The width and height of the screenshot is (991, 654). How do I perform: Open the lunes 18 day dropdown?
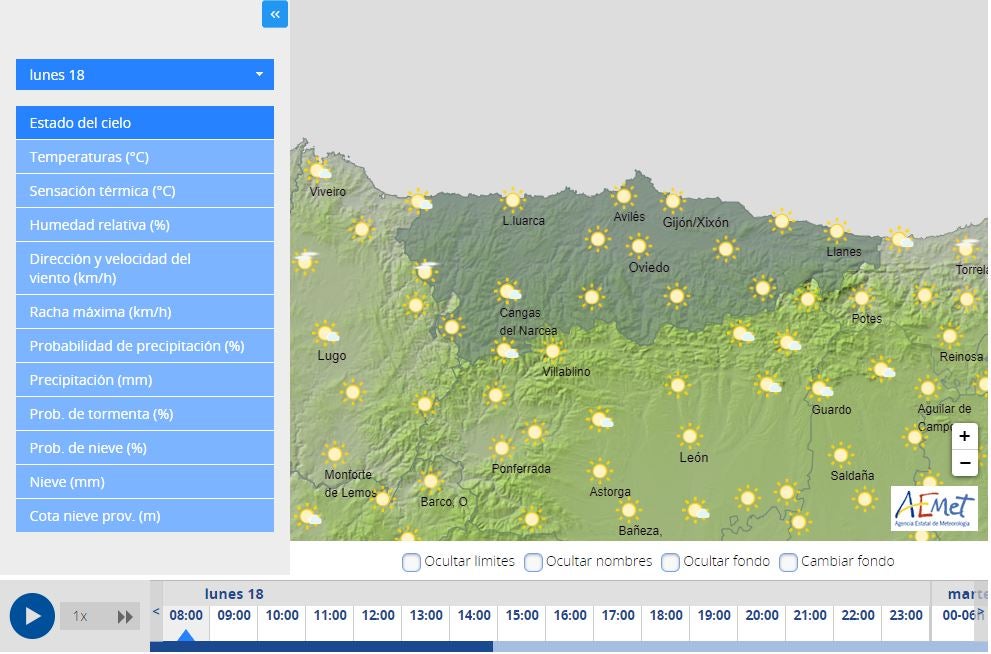(145, 74)
